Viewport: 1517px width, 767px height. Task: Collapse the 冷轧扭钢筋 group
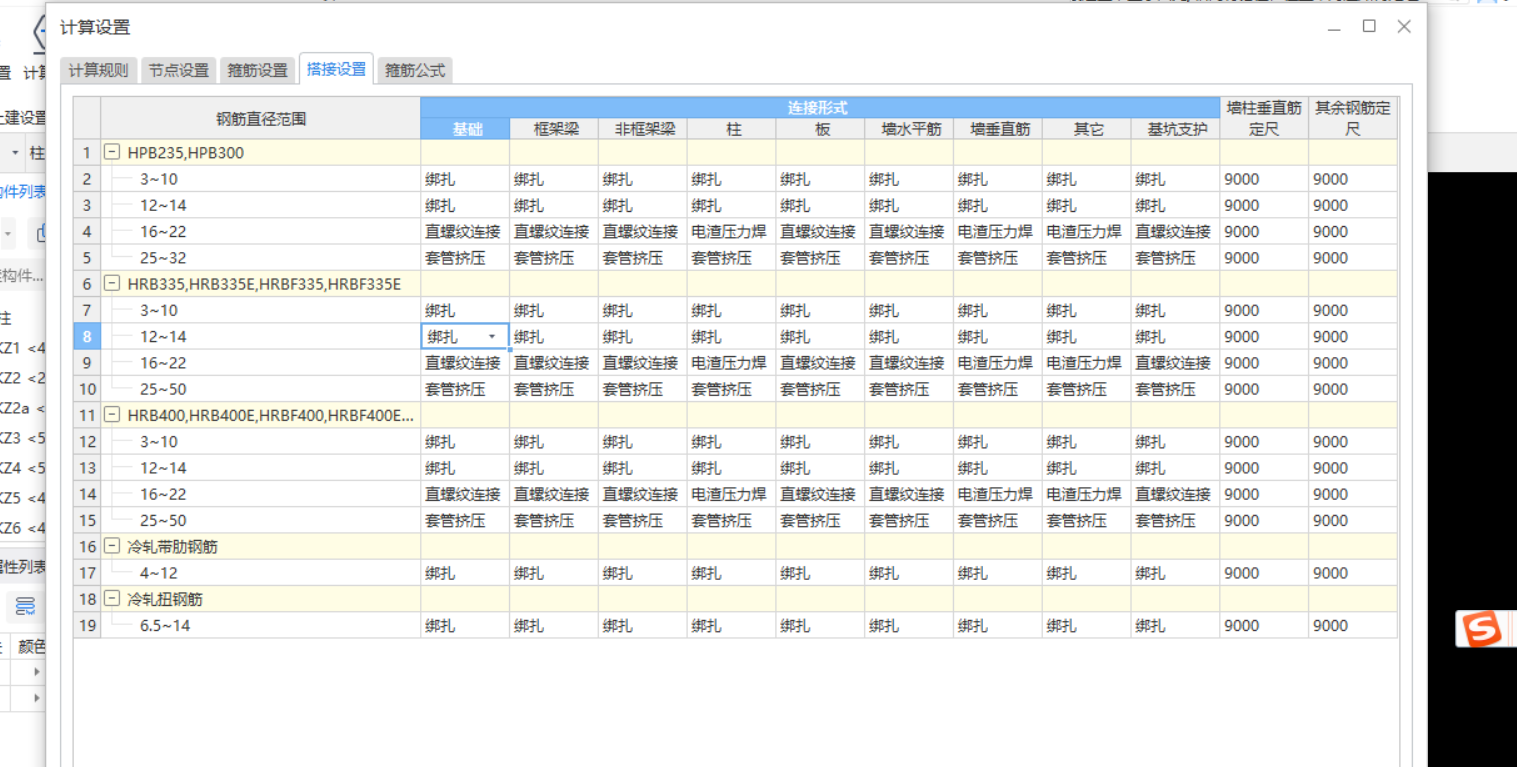pos(113,599)
